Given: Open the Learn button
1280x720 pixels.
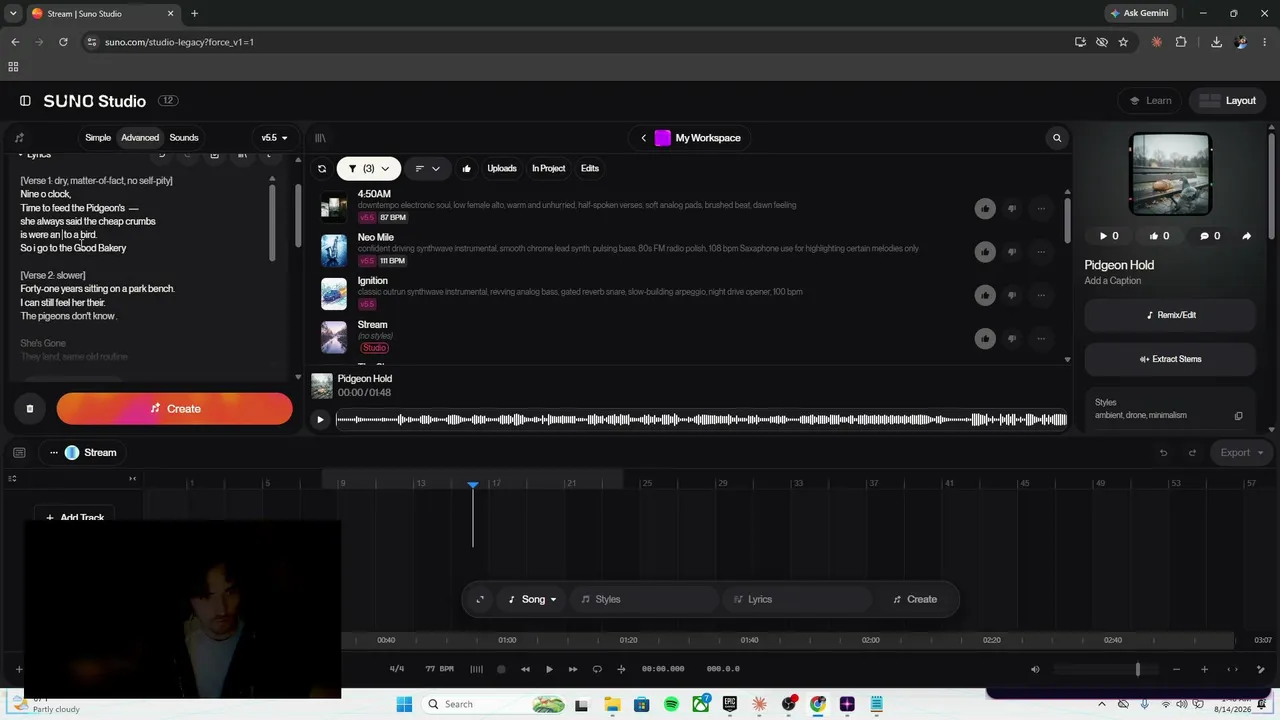Looking at the screenshot, I should [1150, 101].
